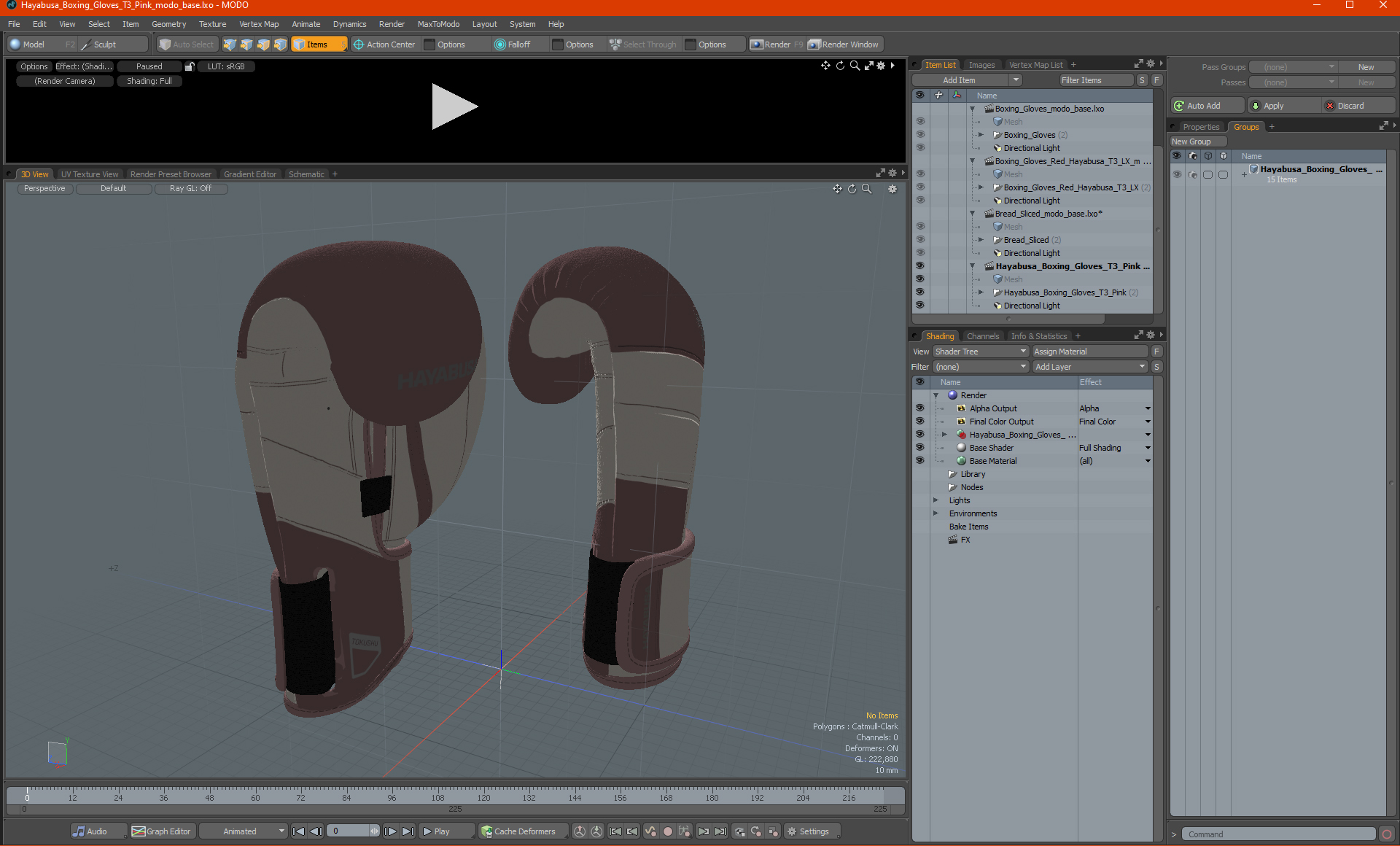Switch to the UV Texture View tab
Image resolution: width=1400 pixels, height=846 pixels.
[89, 174]
